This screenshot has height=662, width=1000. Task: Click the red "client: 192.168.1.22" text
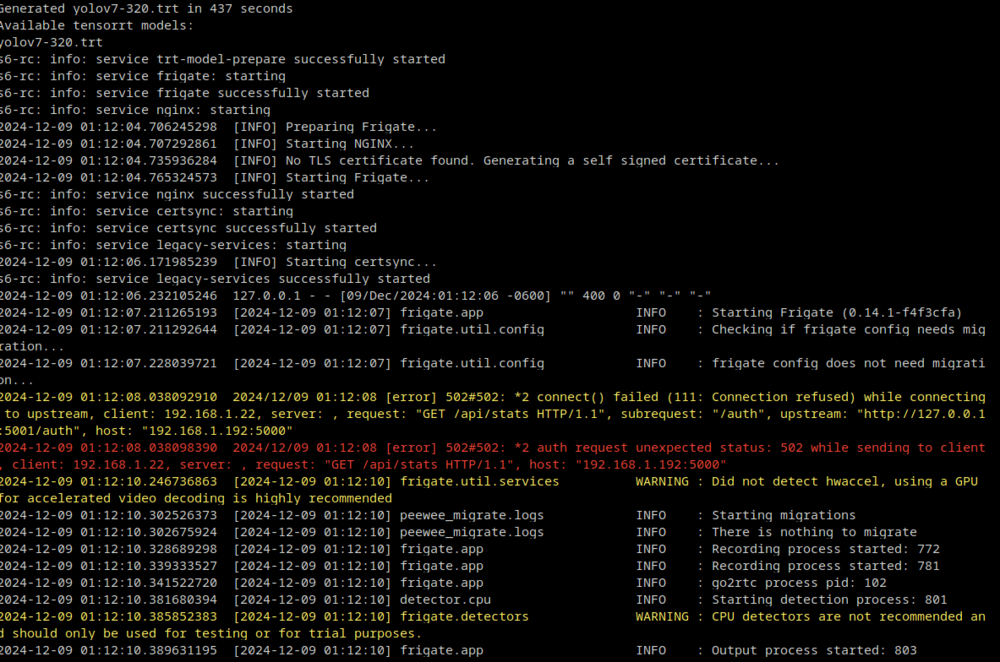click(89, 465)
